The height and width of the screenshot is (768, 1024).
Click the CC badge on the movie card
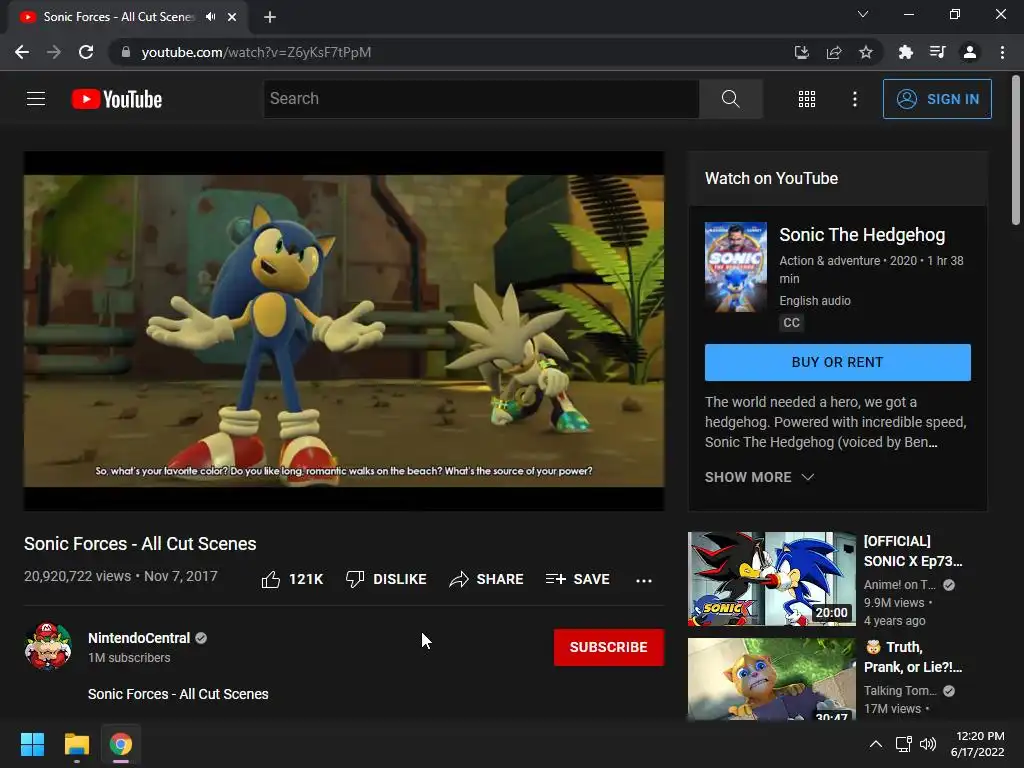pyautogui.click(x=791, y=323)
